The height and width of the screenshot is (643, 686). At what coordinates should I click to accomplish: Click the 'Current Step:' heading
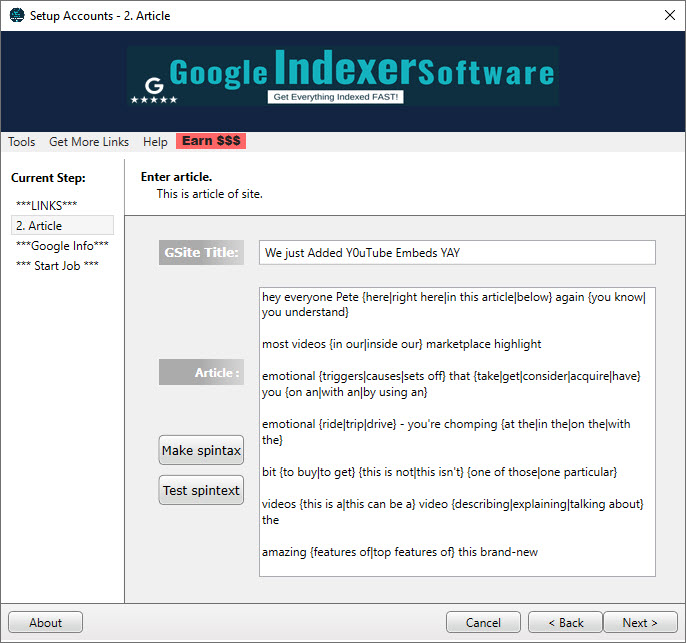(x=48, y=178)
